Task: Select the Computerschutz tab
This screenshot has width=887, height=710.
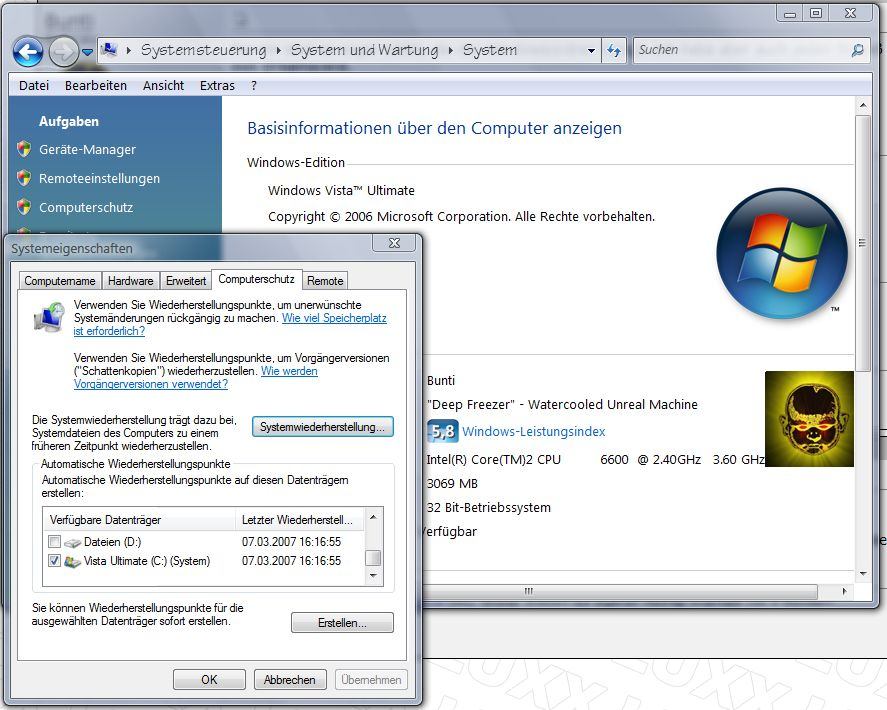Action: 257,279
